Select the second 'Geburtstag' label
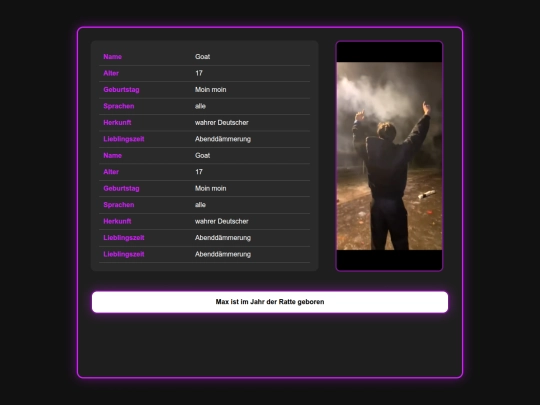Viewport: 540px width, 405px height. 121,188
